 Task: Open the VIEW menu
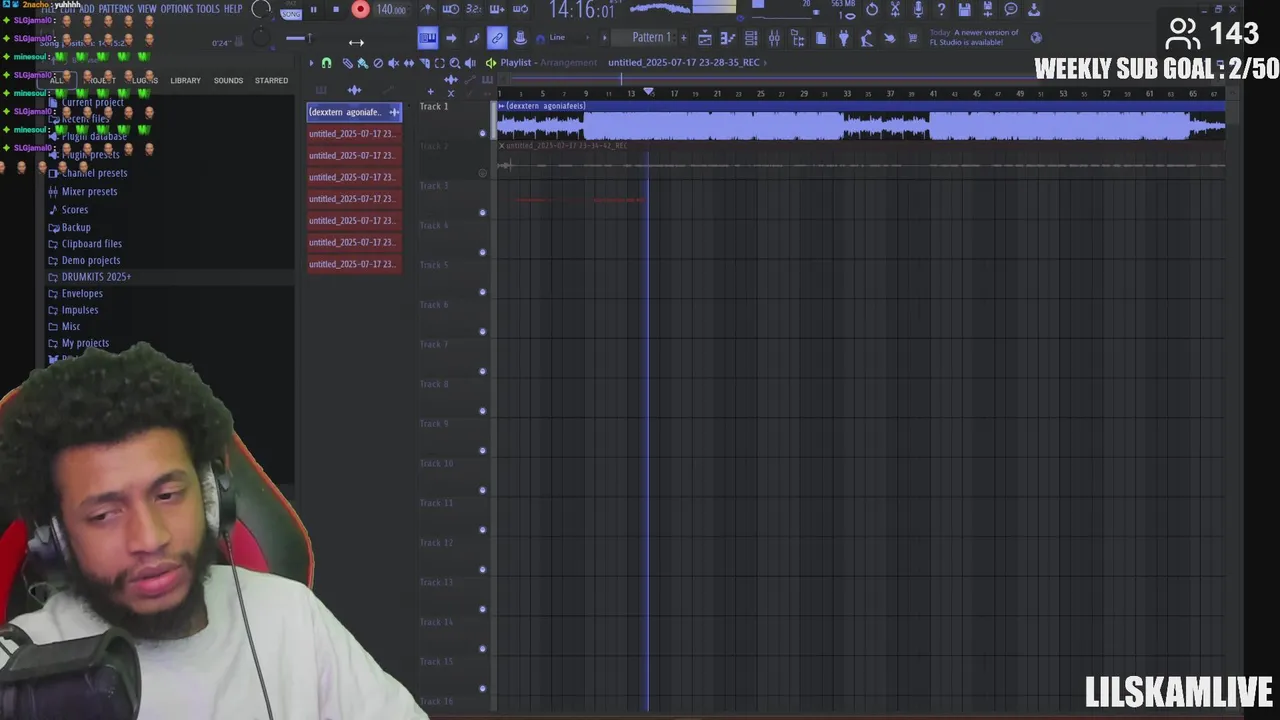[147, 9]
